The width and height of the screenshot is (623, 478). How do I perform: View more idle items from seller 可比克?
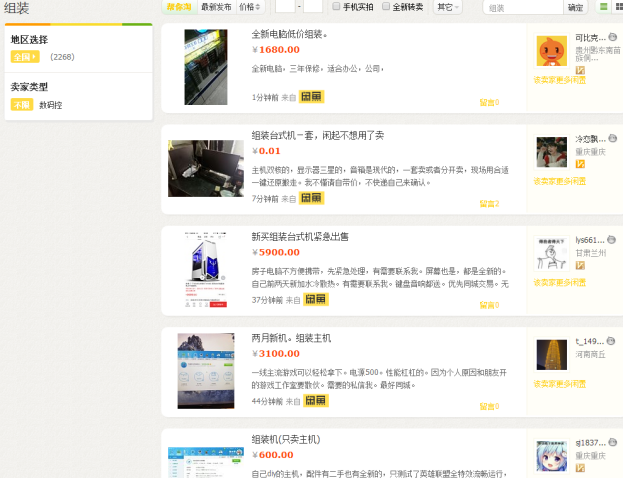(x=559, y=80)
